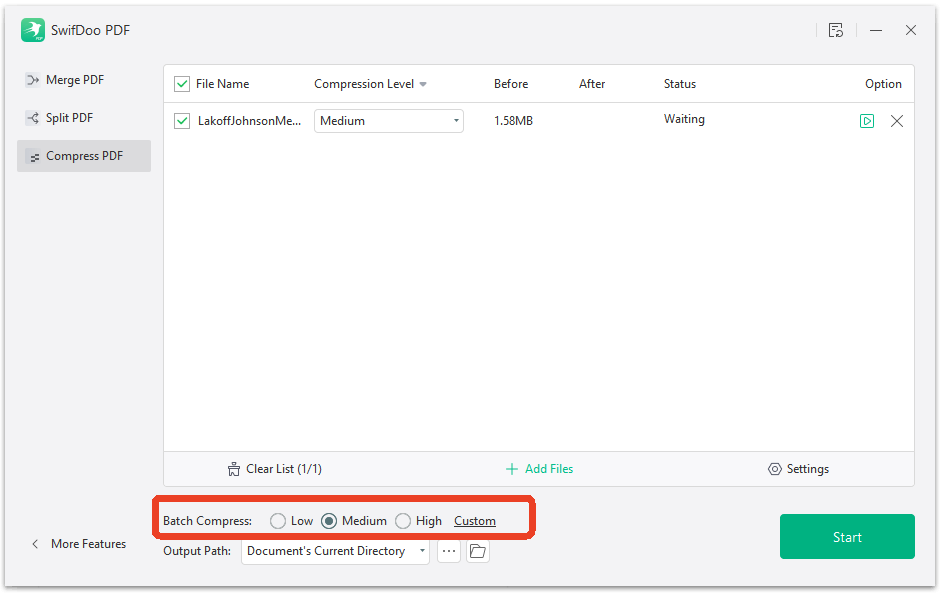
Task: Start compressing the LakoffJohnsonMe... file with the play icon
Action: 867,121
